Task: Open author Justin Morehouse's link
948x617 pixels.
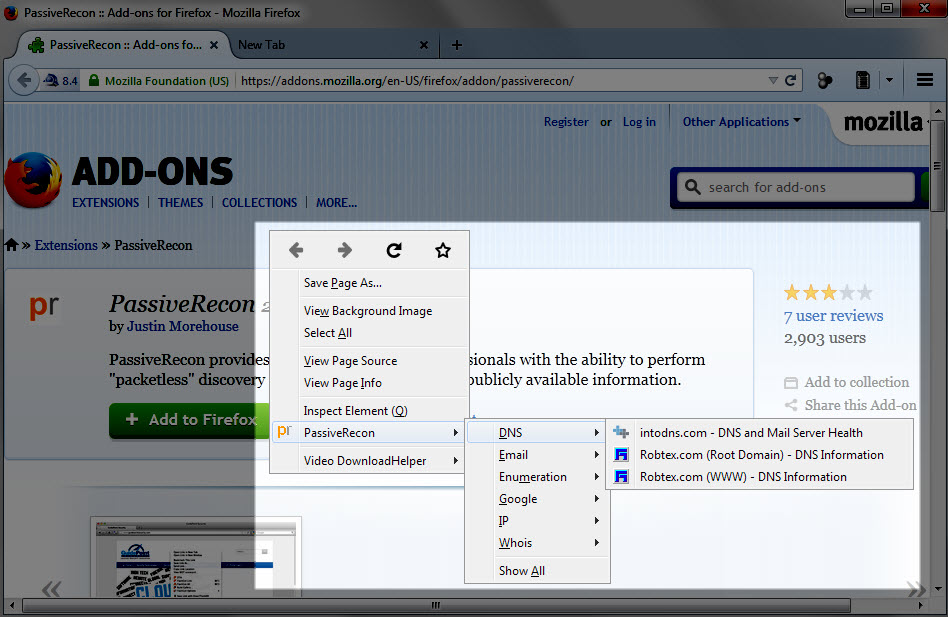Action: (183, 326)
